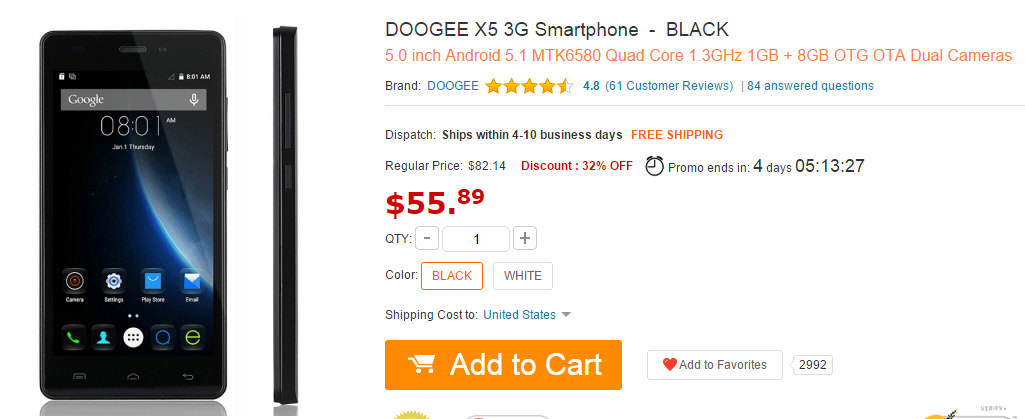Click the red heart favorites icon
The image size is (1025, 419).
(x=670, y=365)
